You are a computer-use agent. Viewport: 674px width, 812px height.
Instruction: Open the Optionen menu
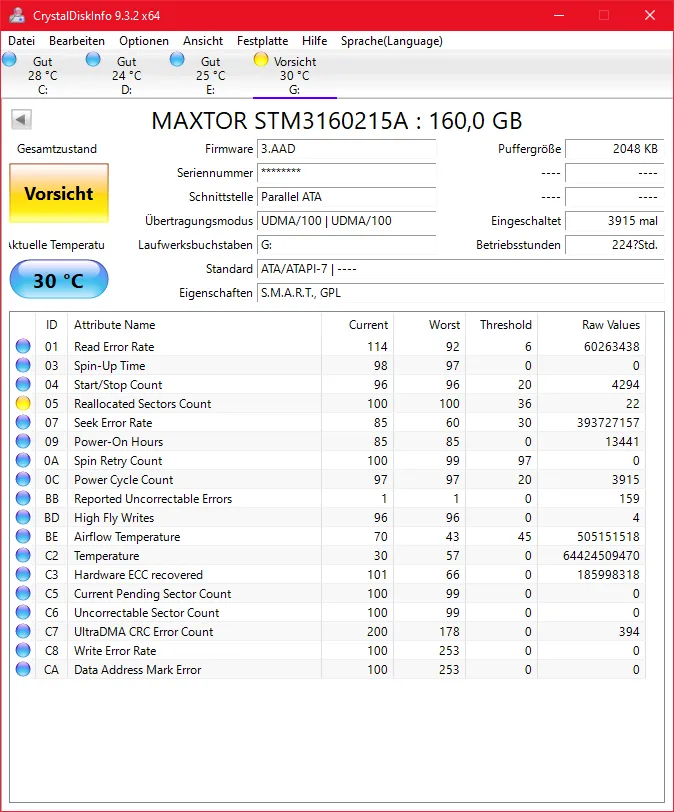click(144, 41)
